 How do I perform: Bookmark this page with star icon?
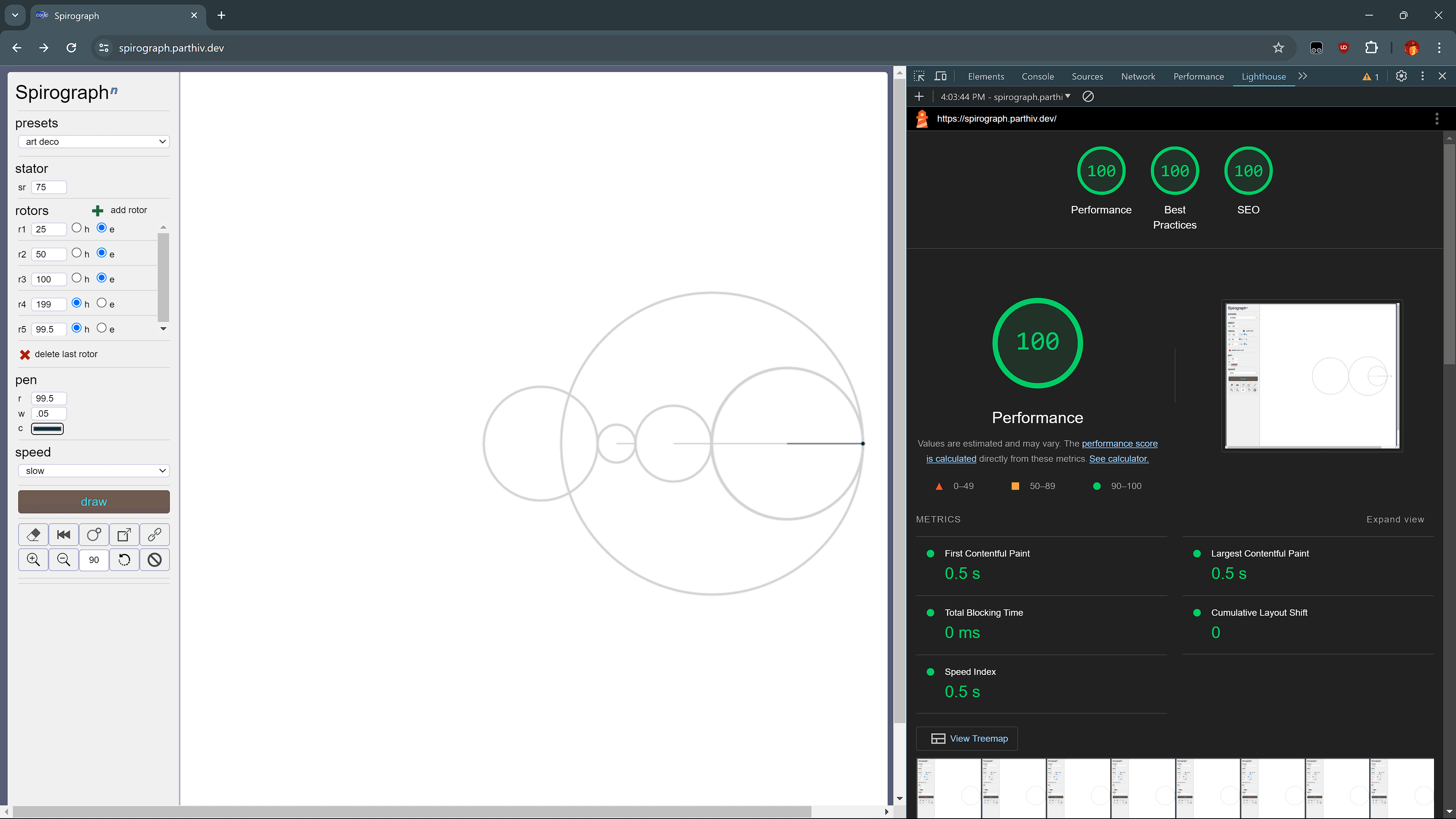(x=1279, y=48)
